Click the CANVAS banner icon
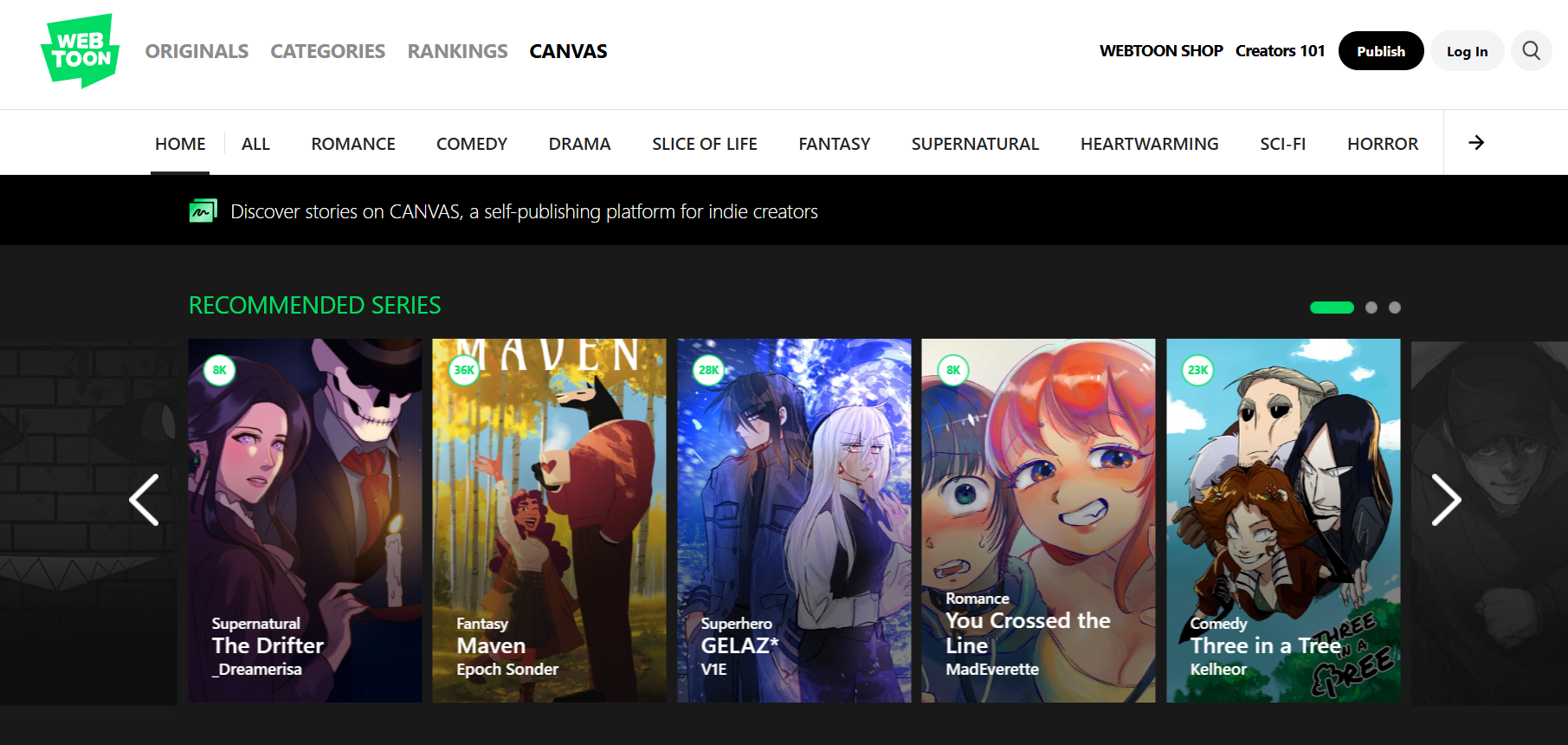Viewport: 1568px width, 745px height. tap(203, 211)
